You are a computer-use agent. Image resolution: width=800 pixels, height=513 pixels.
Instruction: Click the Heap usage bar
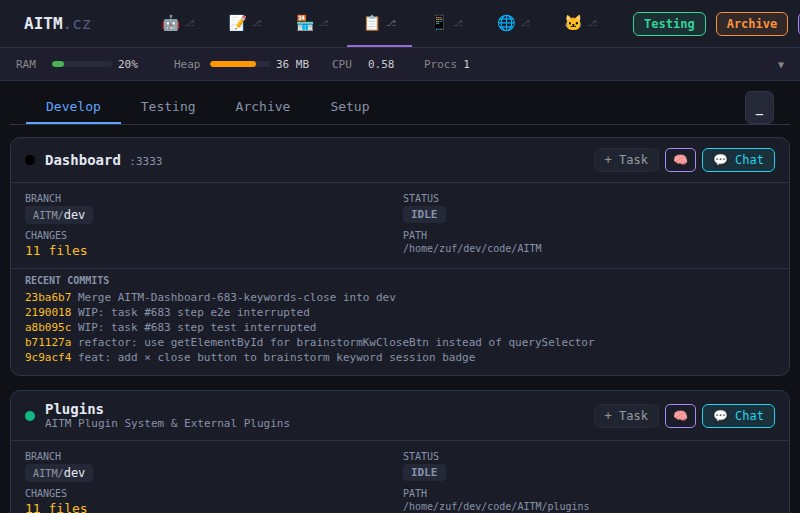pyautogui.click(x=240, y=64)
